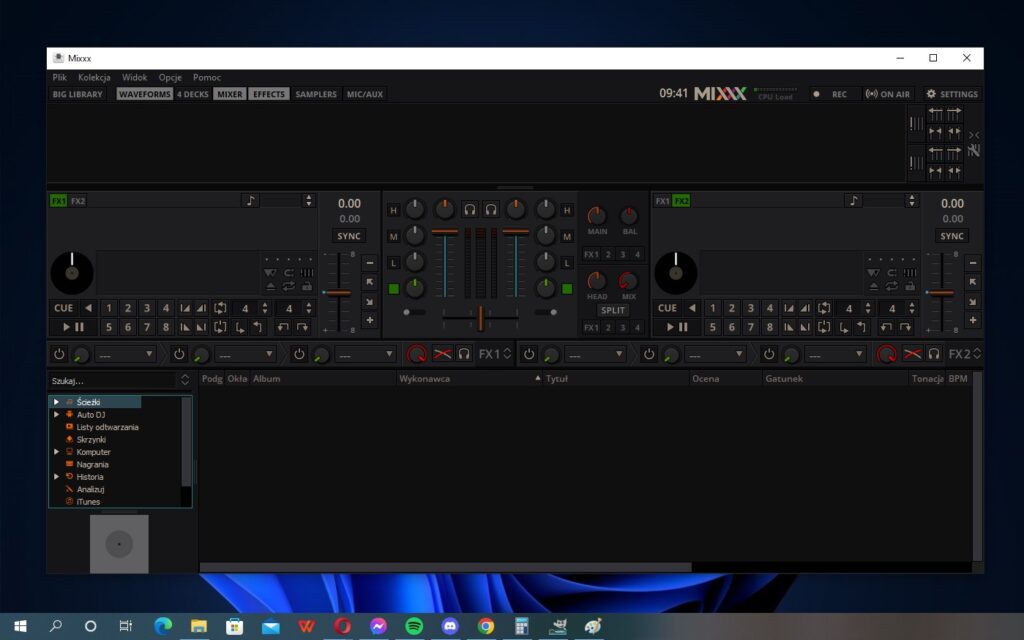Click the eject icon on right deck
The width and height of the screenshot is (1024, 640).
click(x=874, y=286)
